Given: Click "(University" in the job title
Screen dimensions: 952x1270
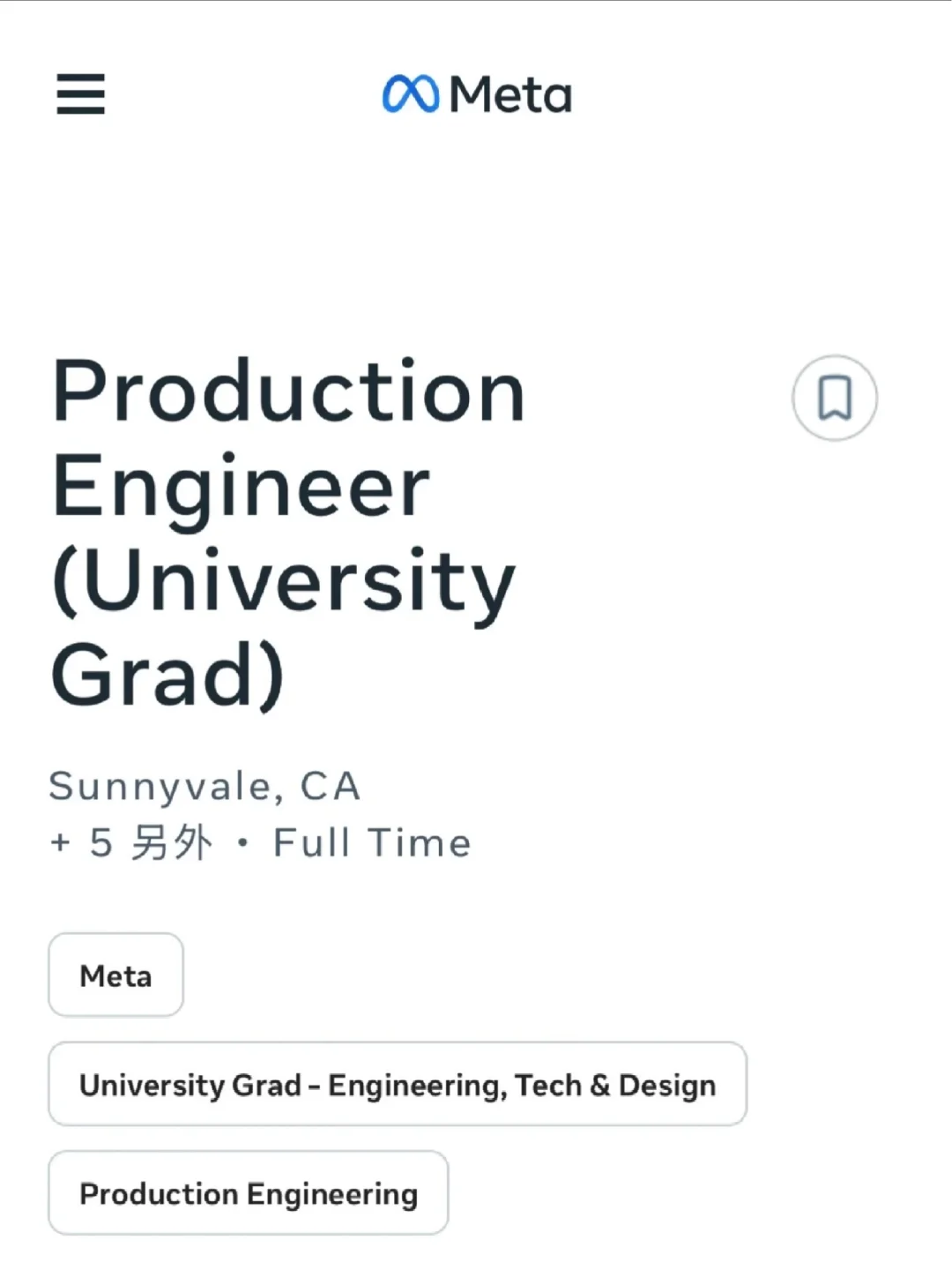Looking at the screenshot, I should [x=283, y=582].
